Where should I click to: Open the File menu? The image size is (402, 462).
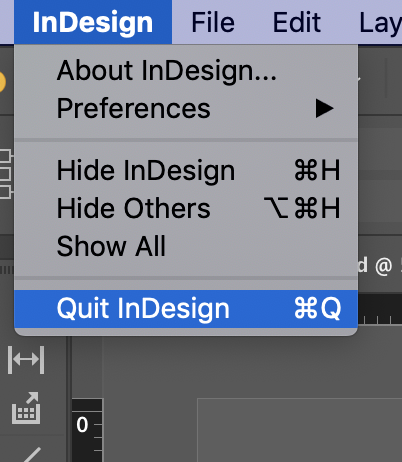coord(213,22)
